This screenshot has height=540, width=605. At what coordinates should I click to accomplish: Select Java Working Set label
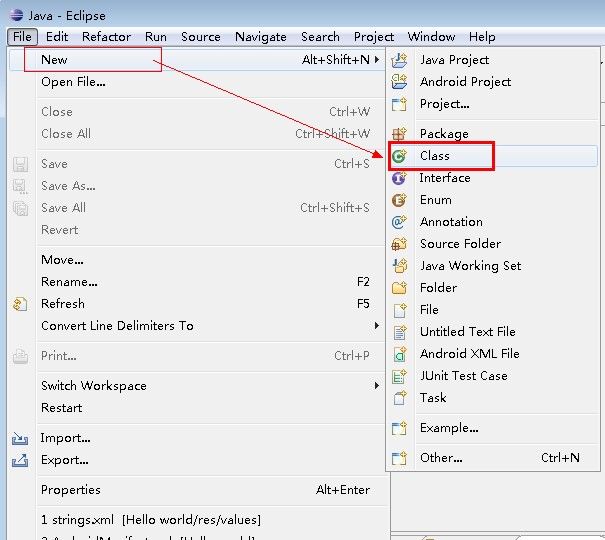click(x=470, y=266)
